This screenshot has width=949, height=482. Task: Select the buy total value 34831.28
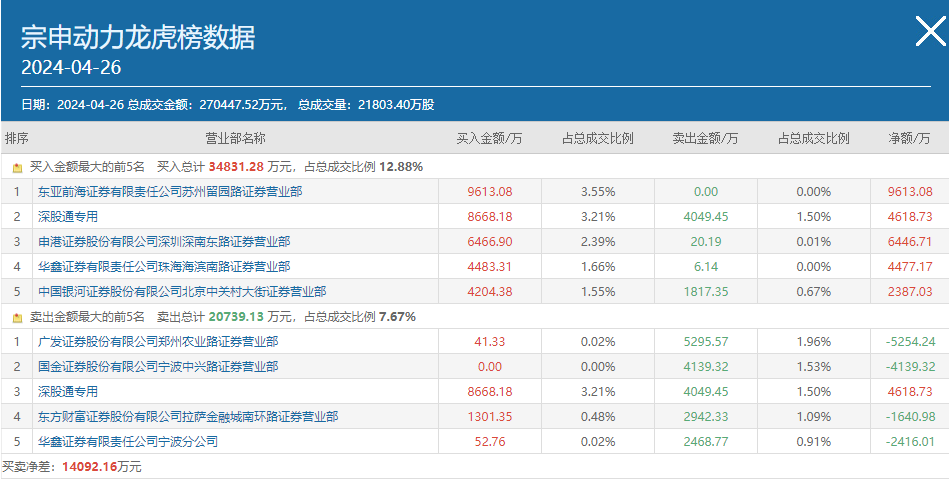tap(237, 167)
